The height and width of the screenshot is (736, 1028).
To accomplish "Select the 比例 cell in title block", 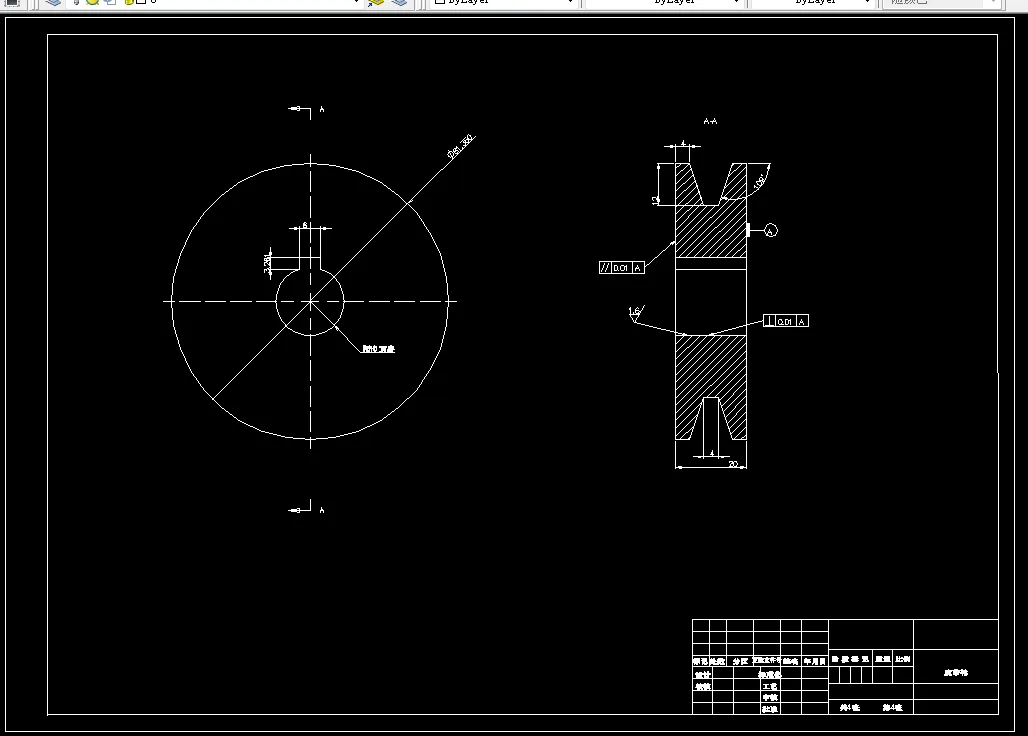I will click(903, 659).
